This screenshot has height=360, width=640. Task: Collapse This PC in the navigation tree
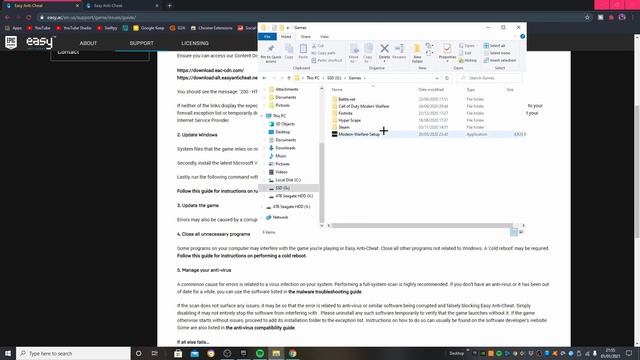[262, 116]
